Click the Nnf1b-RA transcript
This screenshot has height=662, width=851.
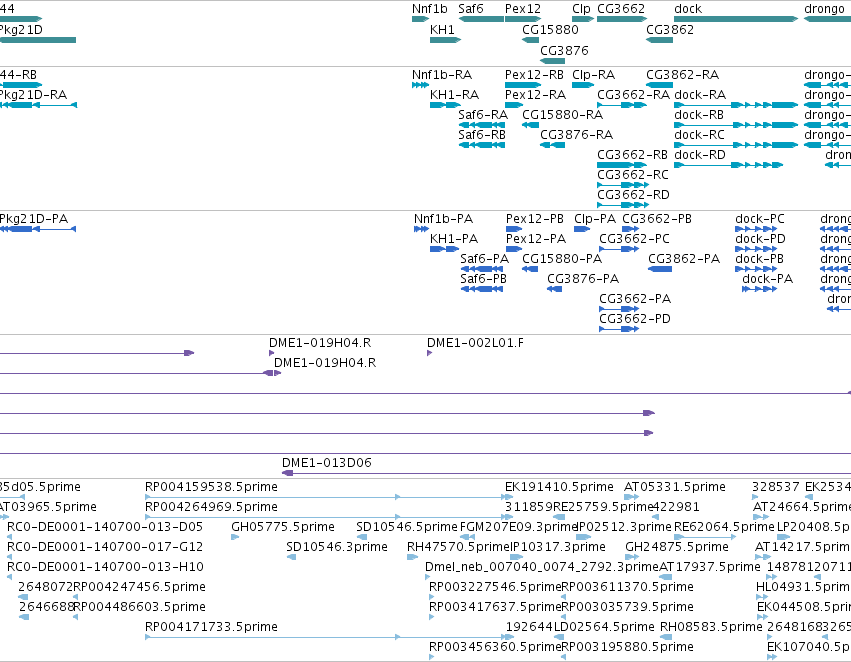[x=421, y=85]
